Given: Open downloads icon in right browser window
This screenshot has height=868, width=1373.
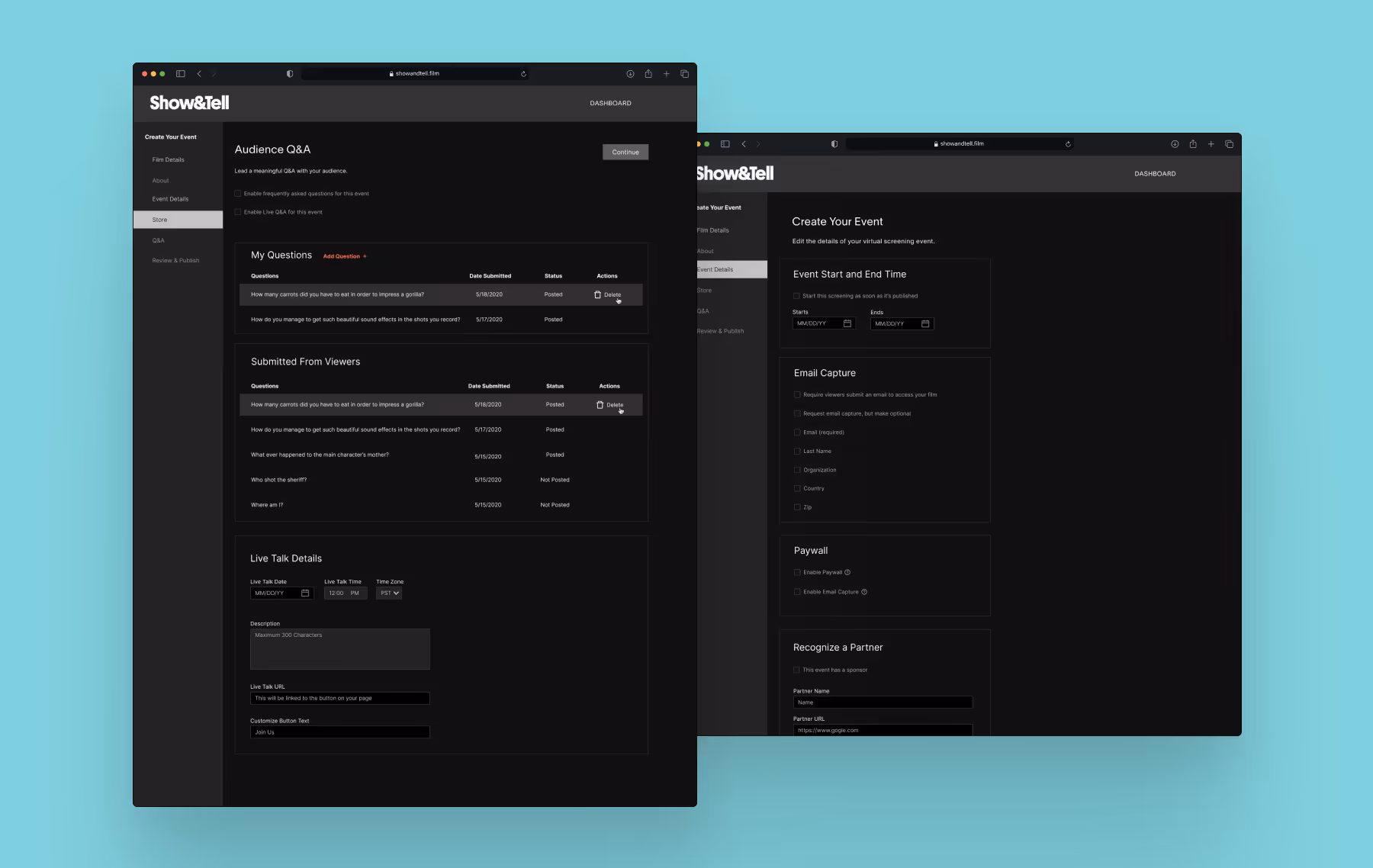Looking at the screenshot, I should (x=1175, y=144).
